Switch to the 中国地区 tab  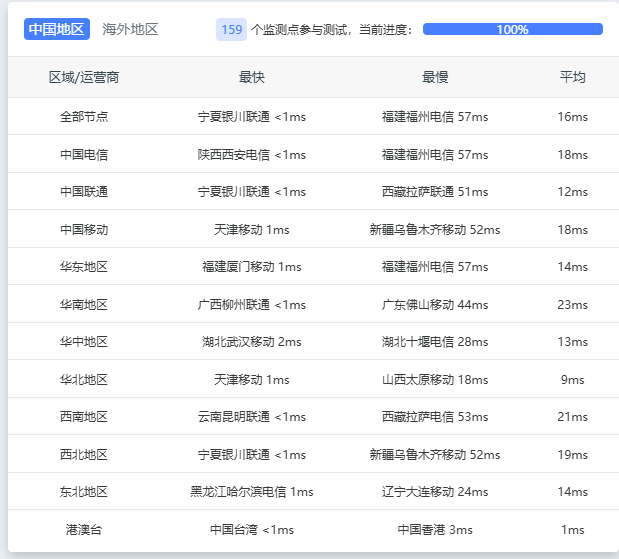click(x=57, y=29)
